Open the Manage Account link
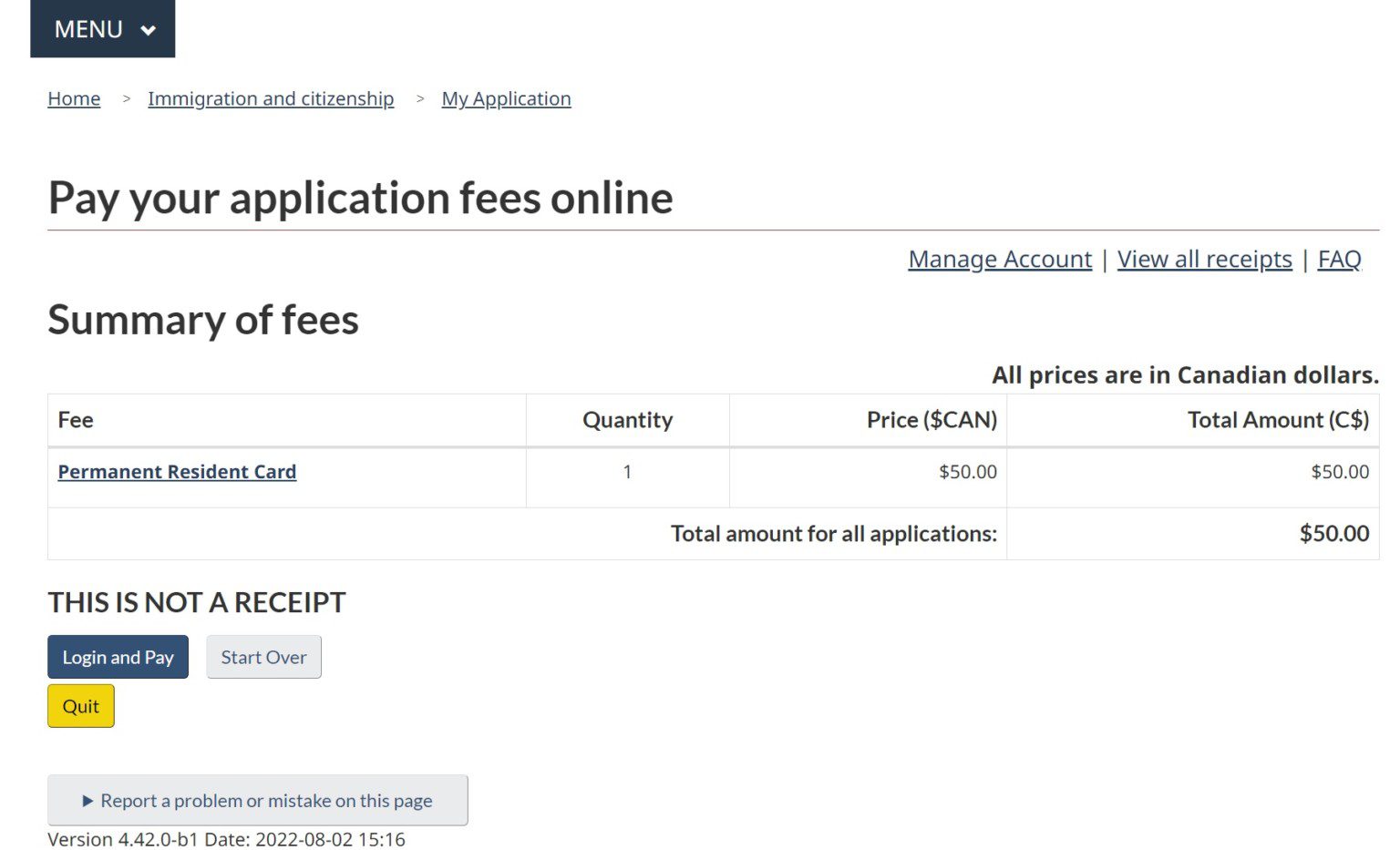Viewport: 1400px width, 850px height. [x=1000, y=260]
